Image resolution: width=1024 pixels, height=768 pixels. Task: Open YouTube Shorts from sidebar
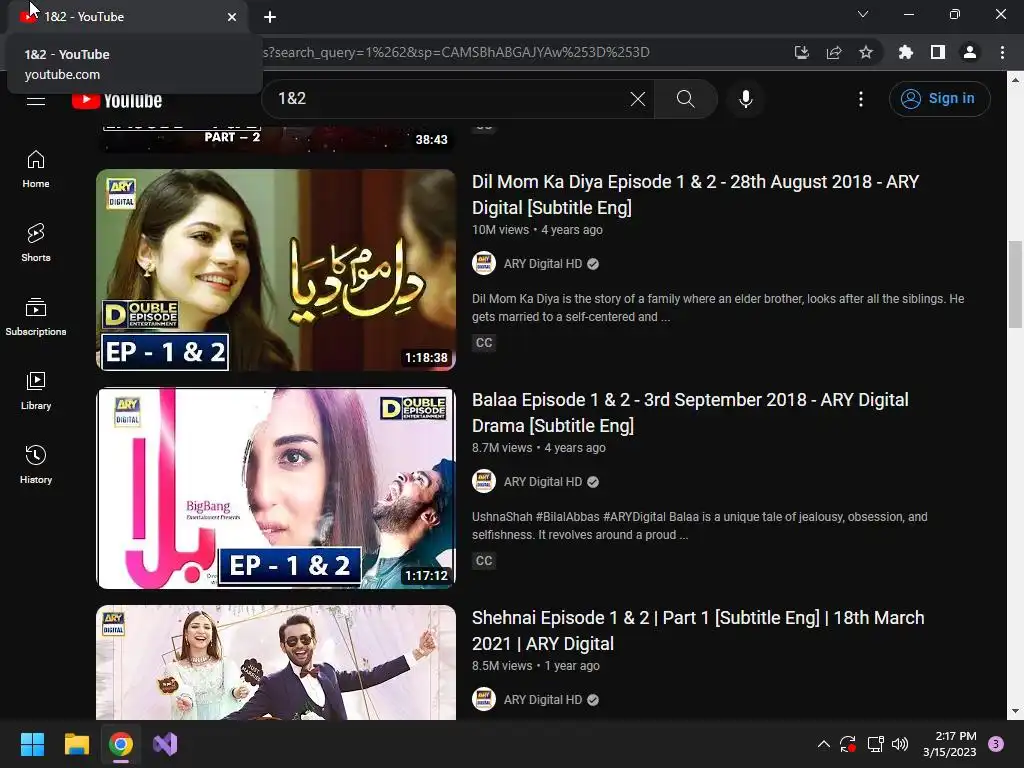[35, 243]
